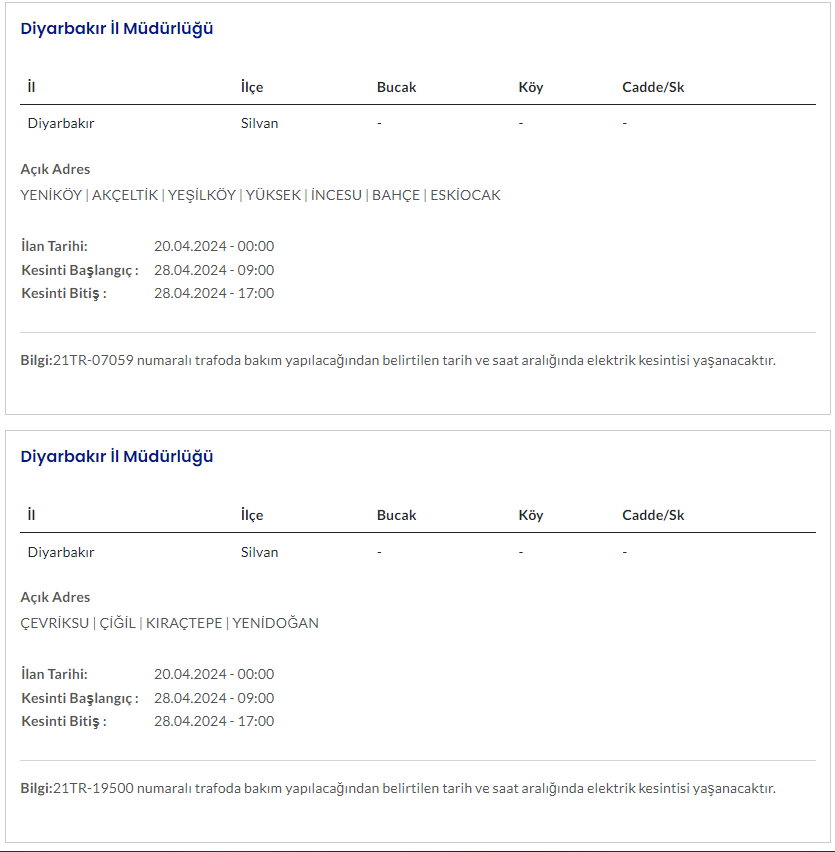Click the second Kesinti Bitiş date value

214,721
